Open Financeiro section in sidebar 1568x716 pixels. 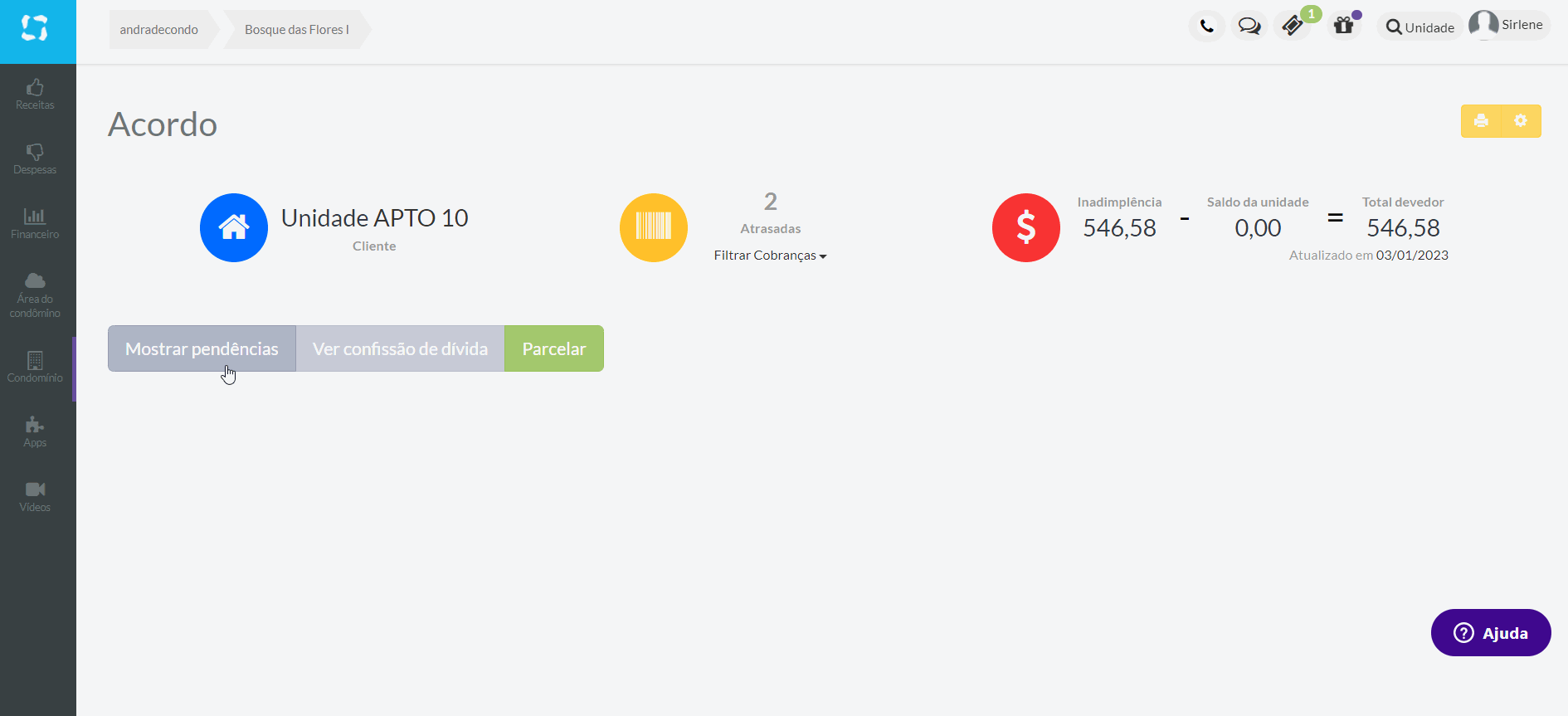[35, 224]
